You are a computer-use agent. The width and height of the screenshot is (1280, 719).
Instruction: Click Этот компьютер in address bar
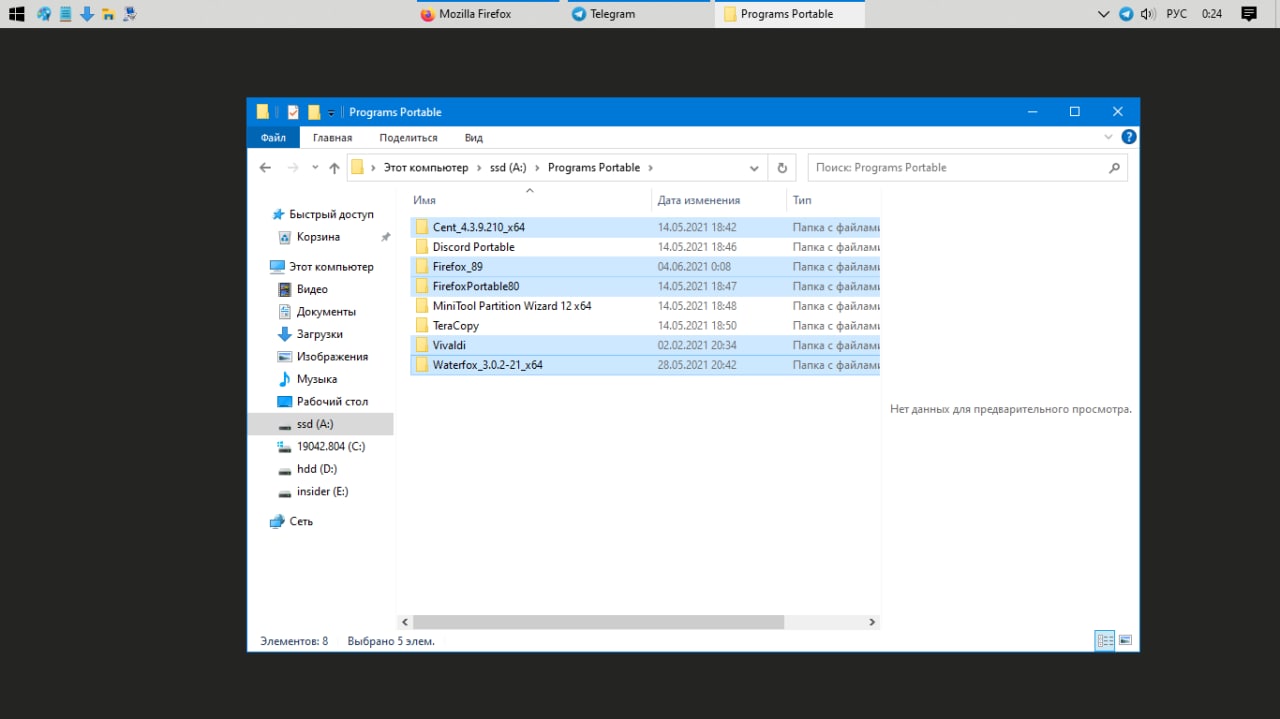pyautogui.click(x=426, y=168)
